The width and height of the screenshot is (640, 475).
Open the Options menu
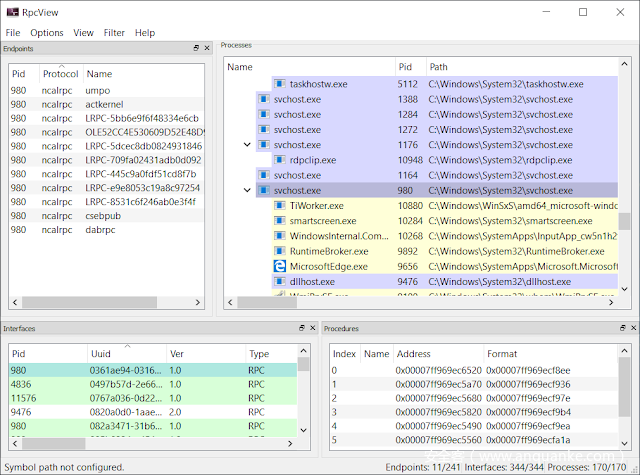[46, 33]
